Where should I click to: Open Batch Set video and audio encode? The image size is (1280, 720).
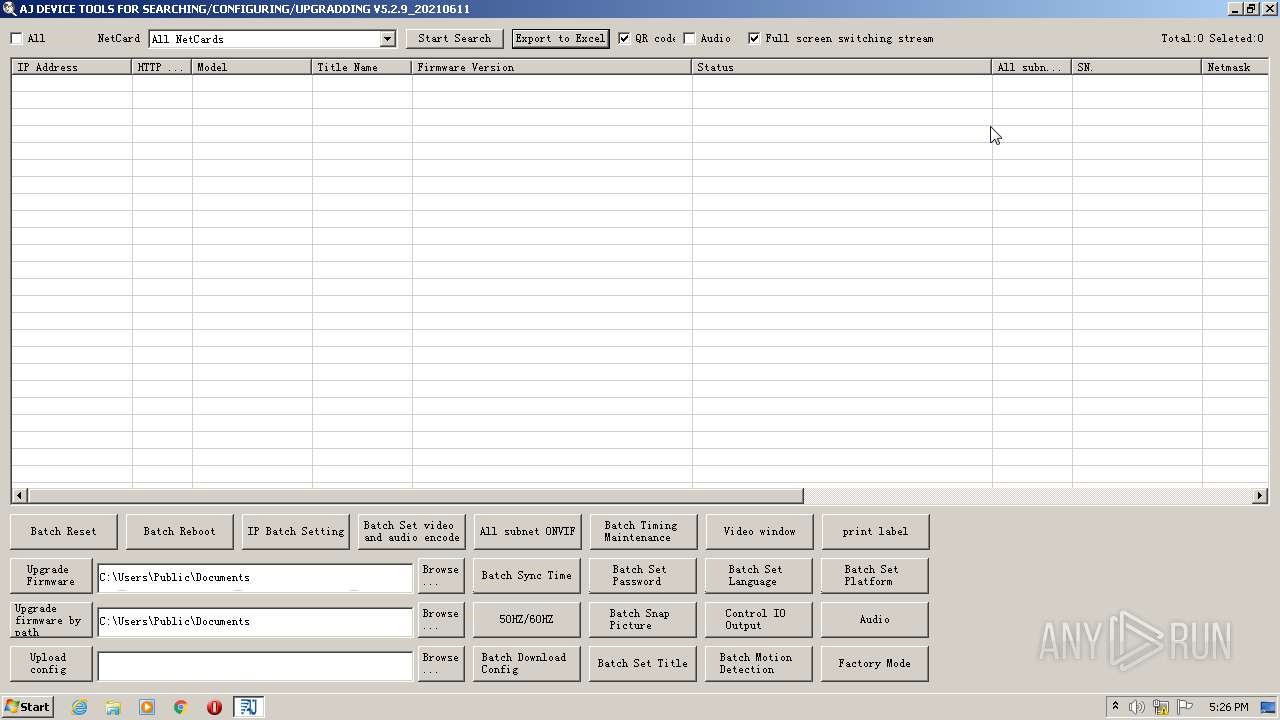pyautogui.click(x=412, y=532)
